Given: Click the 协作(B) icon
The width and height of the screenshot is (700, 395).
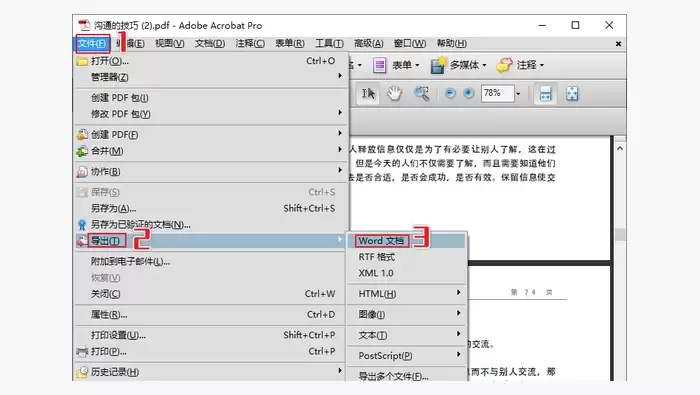Looking at the screenshot, I should (82, 172).
